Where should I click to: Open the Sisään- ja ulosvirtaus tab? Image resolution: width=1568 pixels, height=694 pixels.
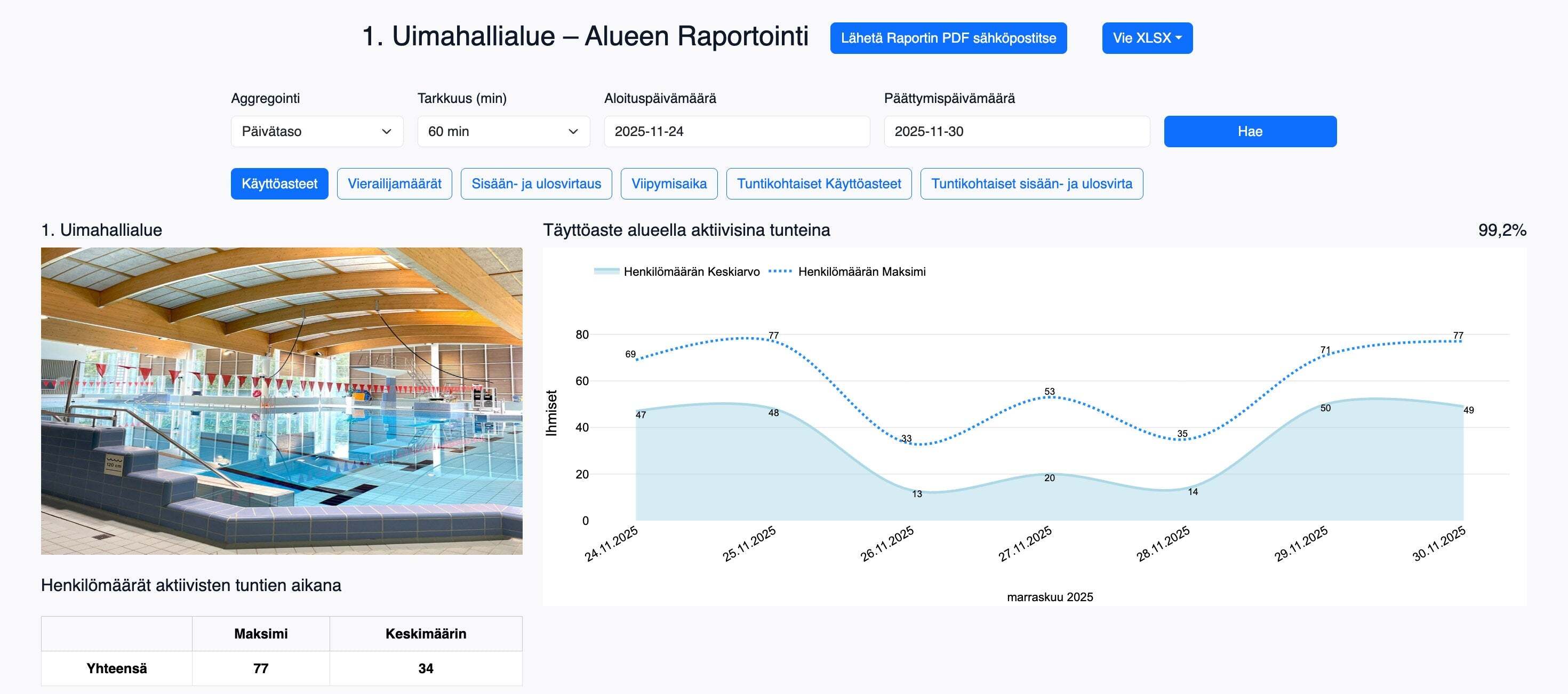[x=535, y=184]
